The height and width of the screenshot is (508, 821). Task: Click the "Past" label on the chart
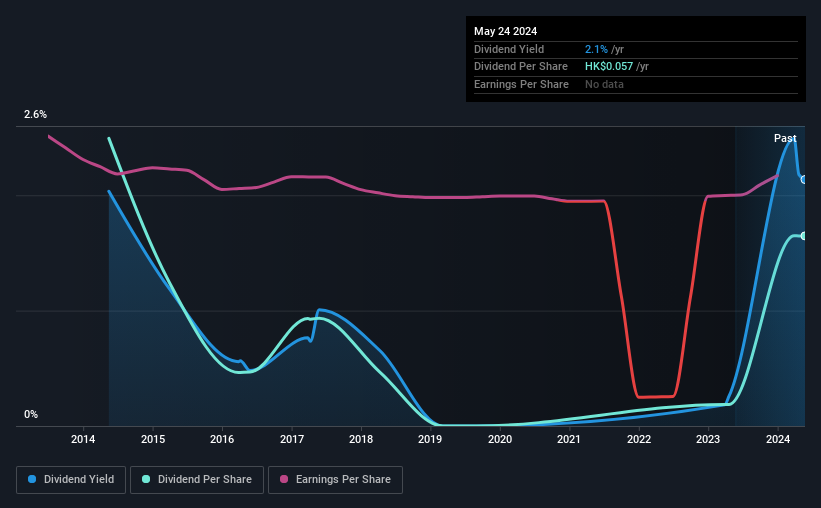click(785, 138)
